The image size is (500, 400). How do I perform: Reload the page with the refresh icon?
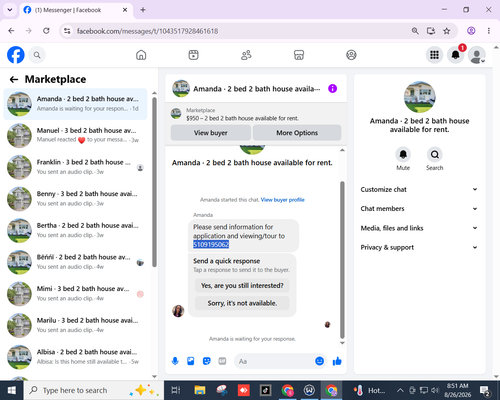(46, 31)
